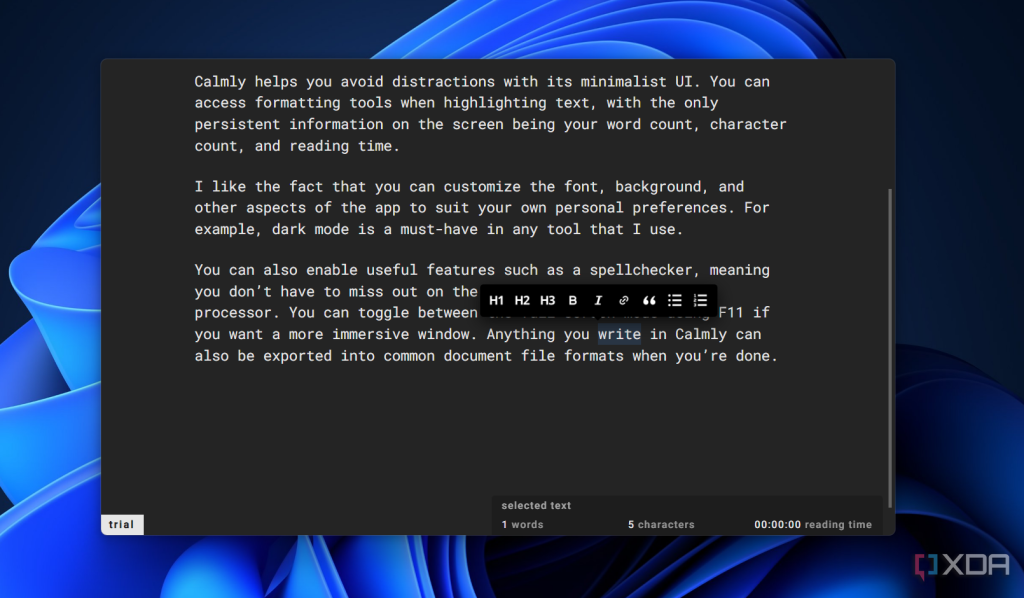The image size is (1024, 598).
Task: Click the "selected text" label
Action: click(x=536, y=505)
